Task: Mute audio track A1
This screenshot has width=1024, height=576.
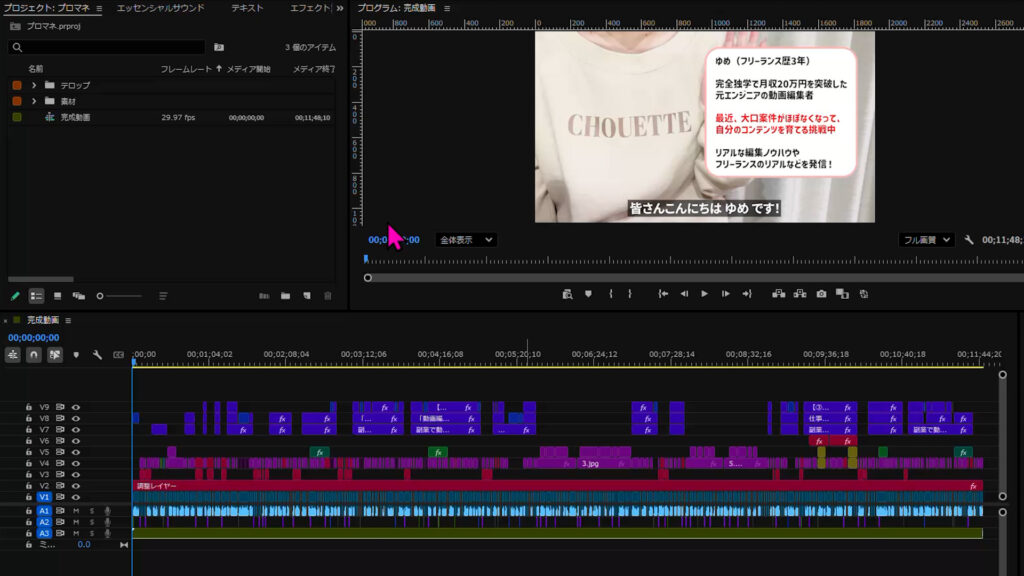Action: pyautogui.click(x=75, y=511)
